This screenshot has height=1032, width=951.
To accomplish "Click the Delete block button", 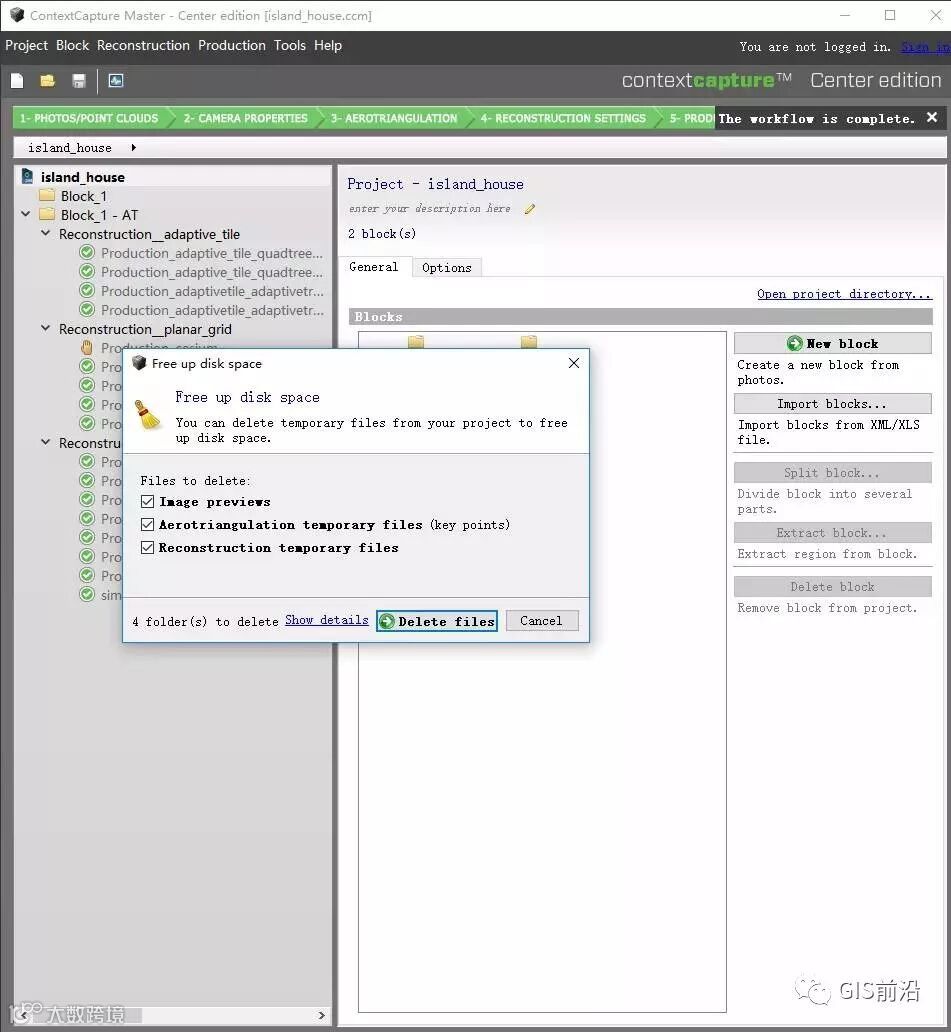I will pyautogui.click(x=833, y=586).
